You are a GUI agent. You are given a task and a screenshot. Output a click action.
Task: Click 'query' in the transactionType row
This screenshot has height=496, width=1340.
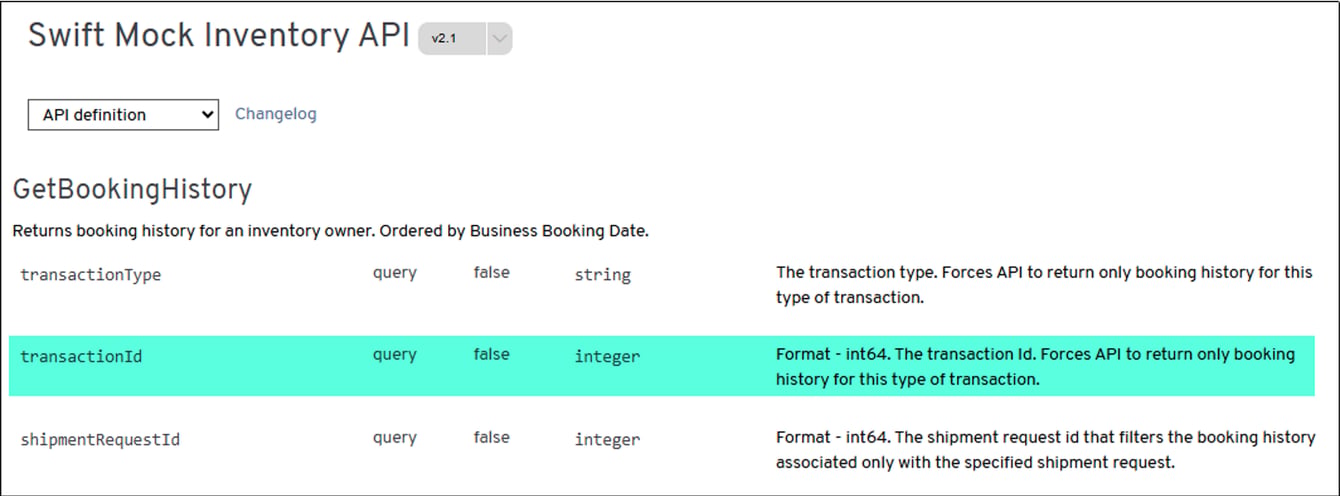click(x=395, y=273)
